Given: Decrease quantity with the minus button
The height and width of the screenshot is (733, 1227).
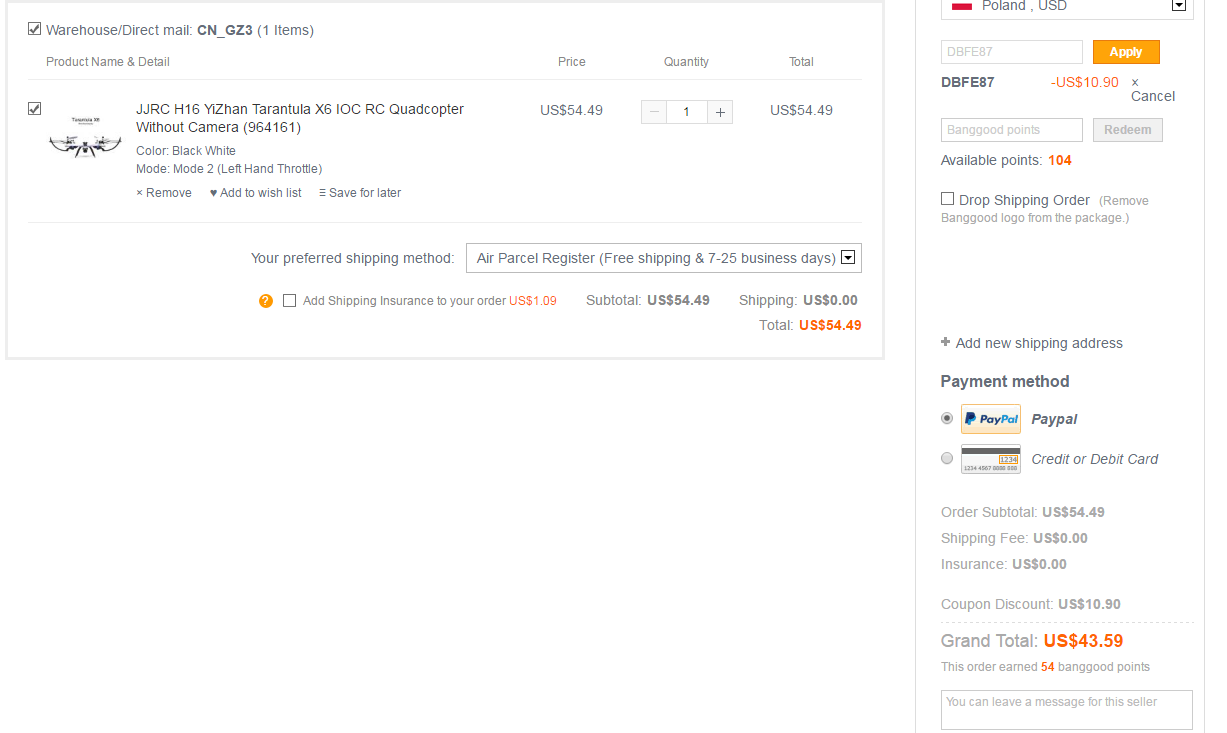Looking at the screenshot, I should [x=654, y=112].
